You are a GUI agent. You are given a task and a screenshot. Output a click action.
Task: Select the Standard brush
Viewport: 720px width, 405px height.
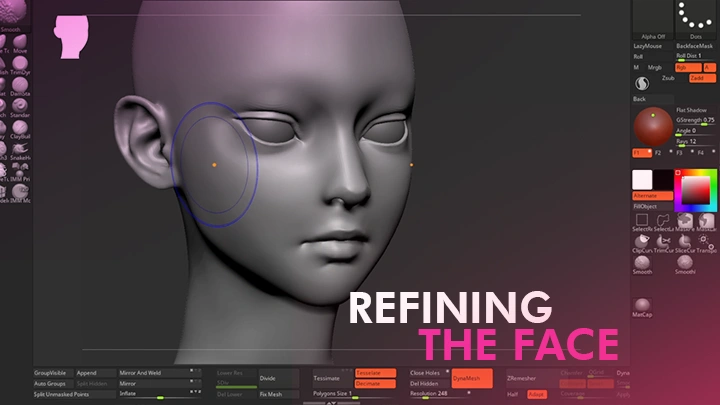[20, 108]
